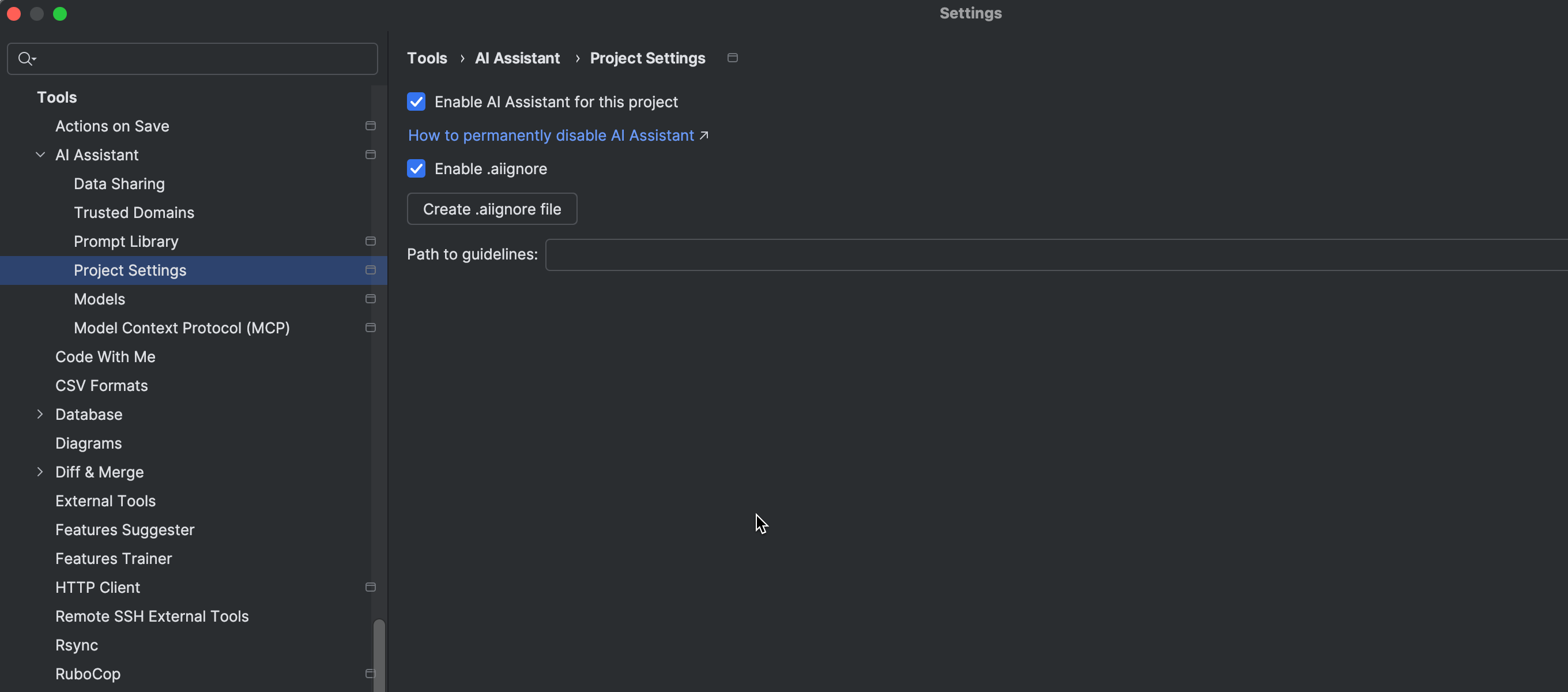Disable AI Assistant for this project checkbox
Screen dimensions: 1568x692
[416, 101]
